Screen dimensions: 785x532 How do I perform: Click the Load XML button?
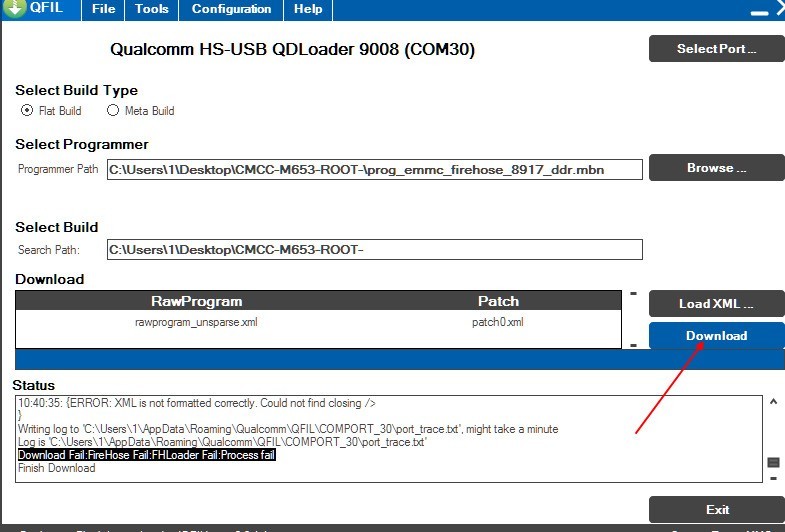click(x=716, y=304)
